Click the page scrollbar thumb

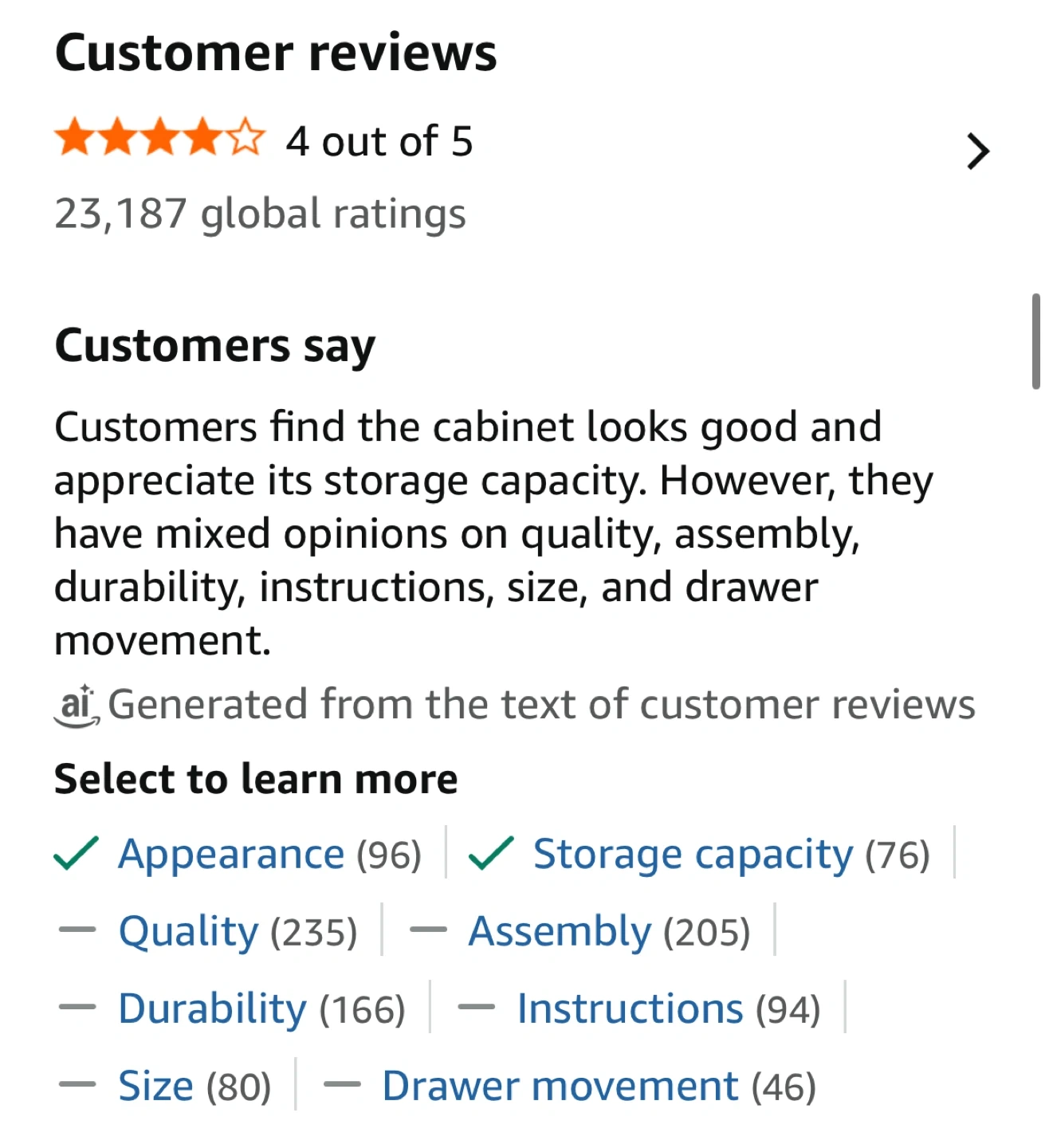point(1035,341)
